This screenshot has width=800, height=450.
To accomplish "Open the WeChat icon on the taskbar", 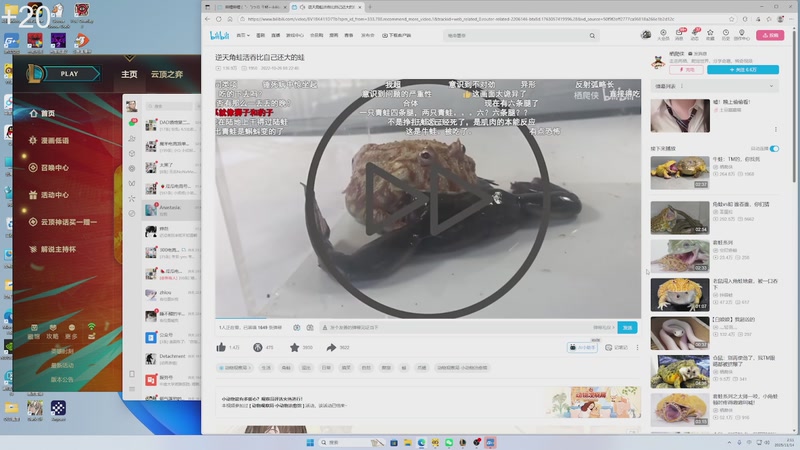I will pos(449,442).
